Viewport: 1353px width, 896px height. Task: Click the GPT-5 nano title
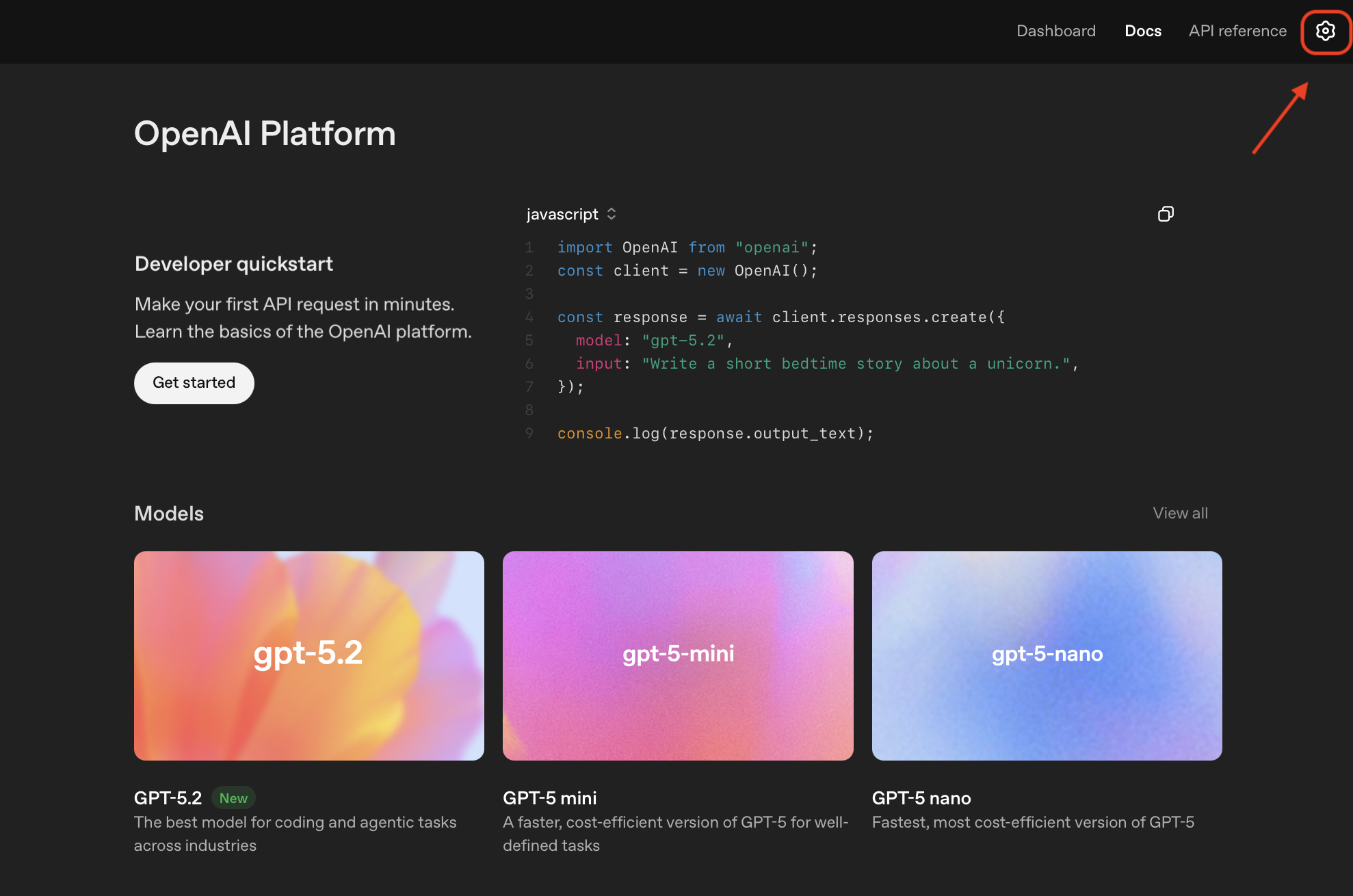[x=921, y=798]
